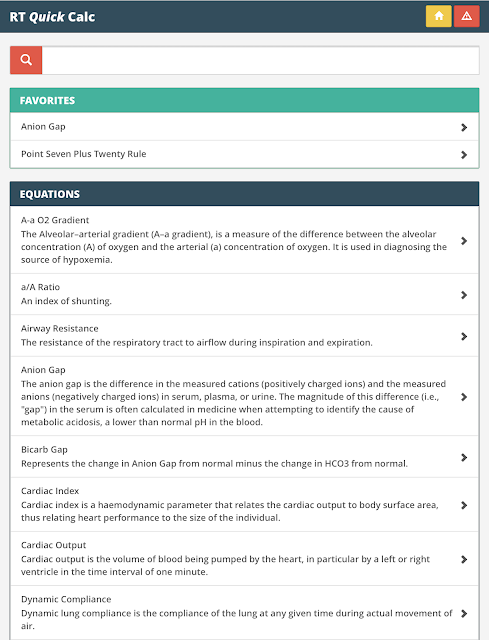Screen dimensions: 489x640
Task: Click the RT Quick Calc title
Action: (52, 17)
